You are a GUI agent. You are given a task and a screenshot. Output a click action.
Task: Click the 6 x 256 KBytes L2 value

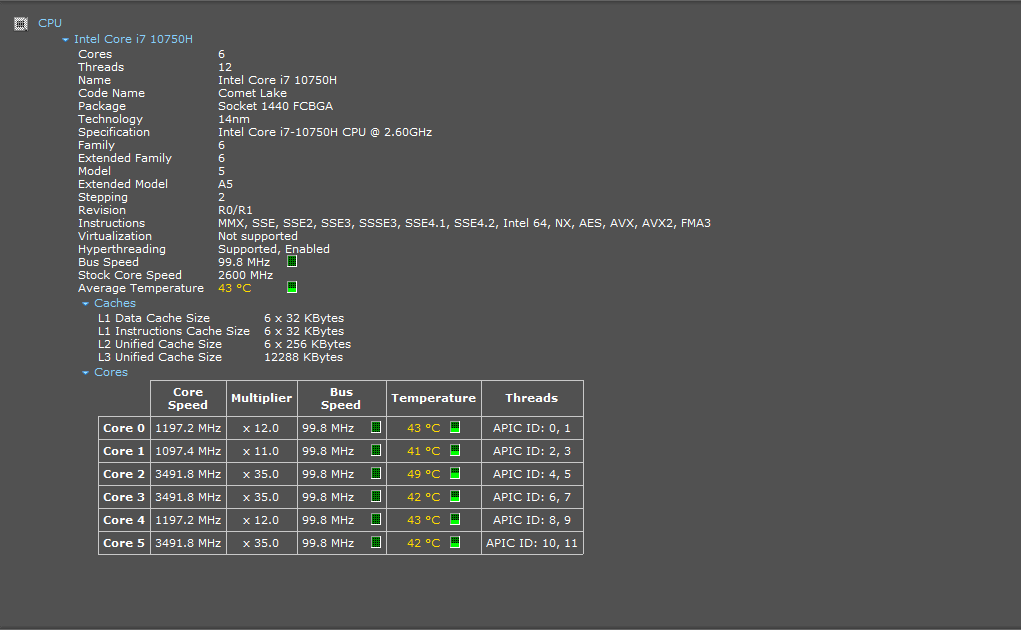click(307, 344)
